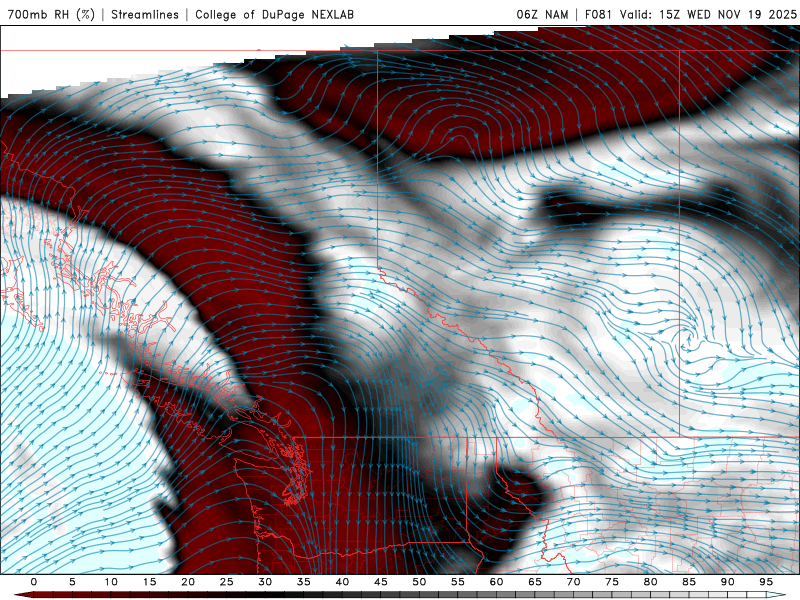Viewport: 800px width, 600px height.
Task: Select the "06Z NAM" model run label
Action: 542,14
